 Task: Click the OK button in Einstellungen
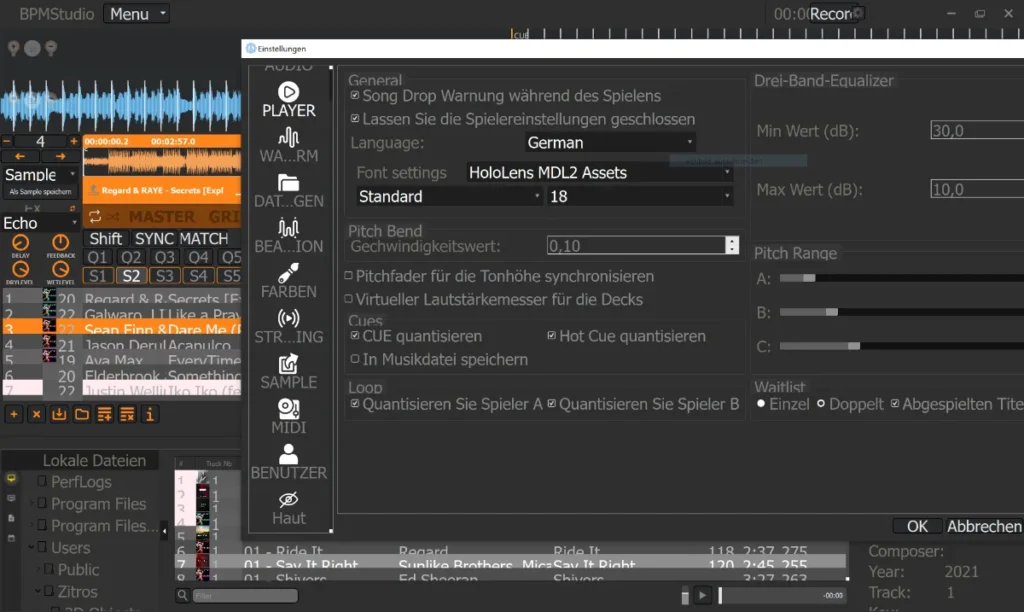point(917,526)
